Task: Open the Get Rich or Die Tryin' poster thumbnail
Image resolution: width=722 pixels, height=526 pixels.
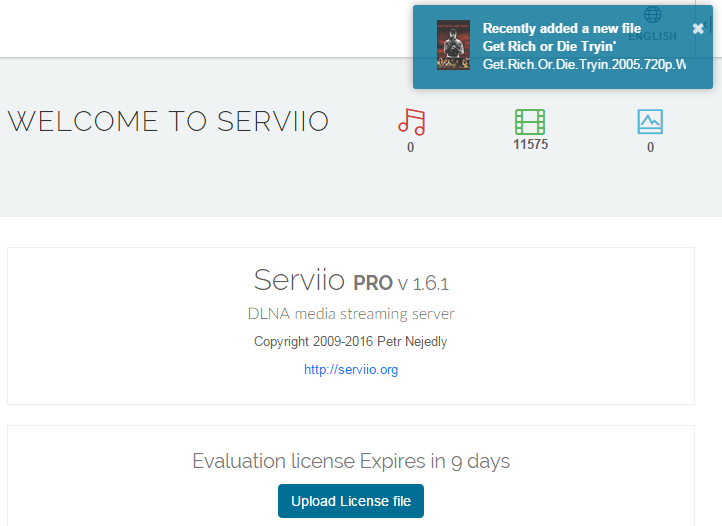Action: tap(453, 45)
